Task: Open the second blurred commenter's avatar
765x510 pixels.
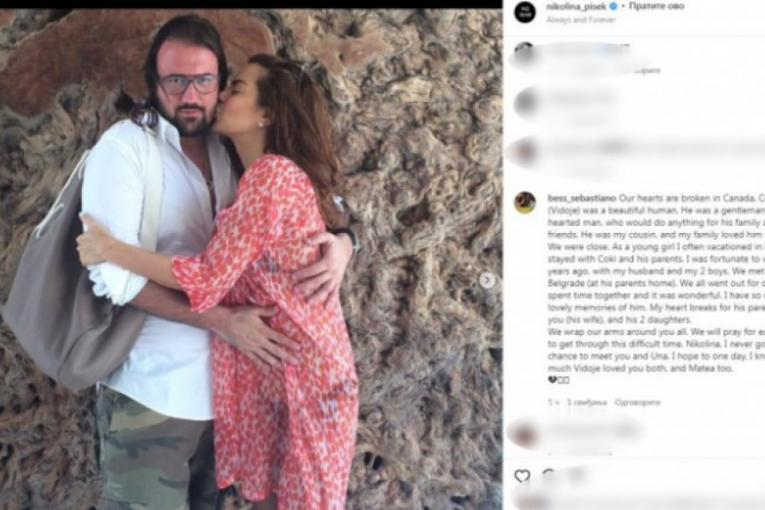Action: 525,102
